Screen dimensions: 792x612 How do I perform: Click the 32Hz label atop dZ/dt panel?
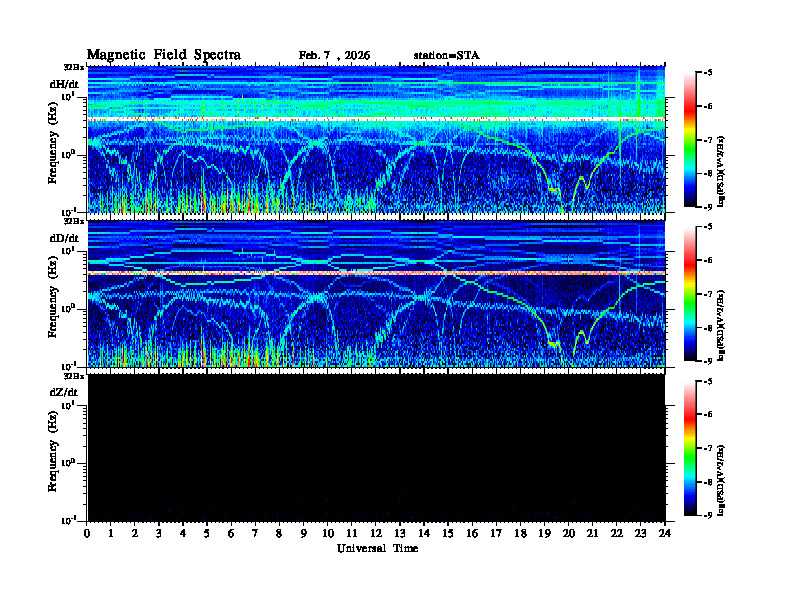click(x=74, y=376)
